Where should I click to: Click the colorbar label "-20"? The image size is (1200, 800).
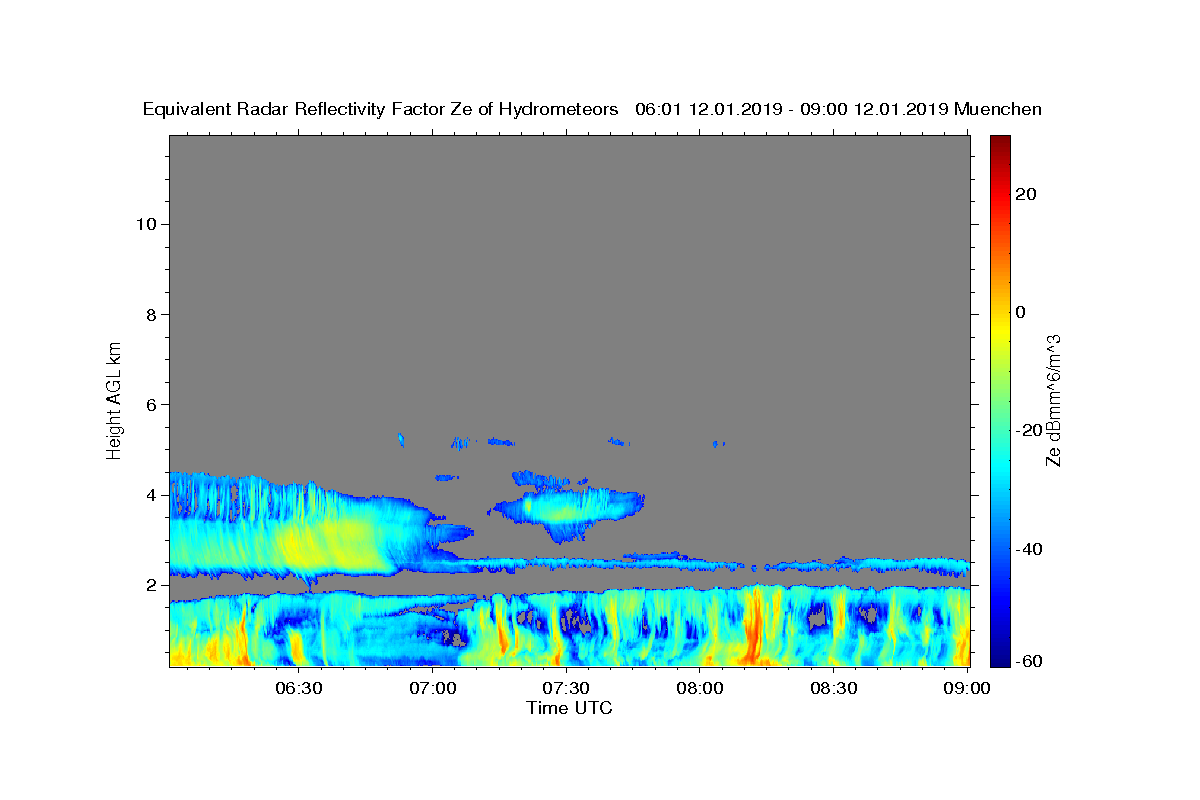1029,431
